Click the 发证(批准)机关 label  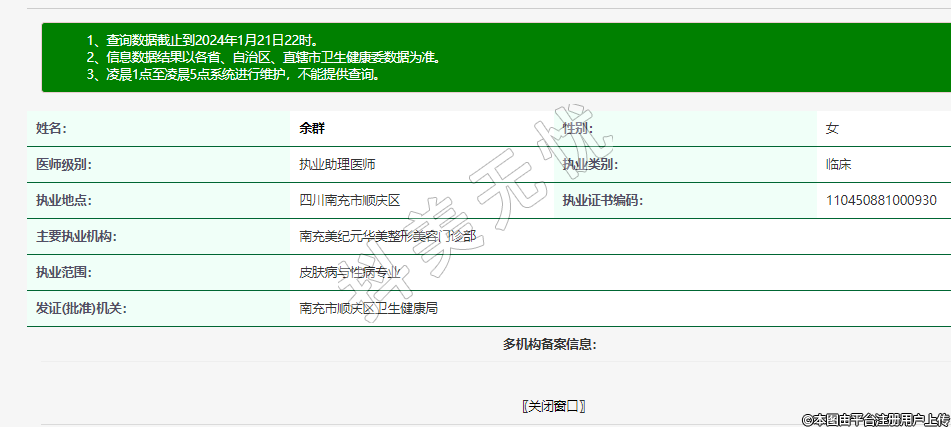click(81, 308)
